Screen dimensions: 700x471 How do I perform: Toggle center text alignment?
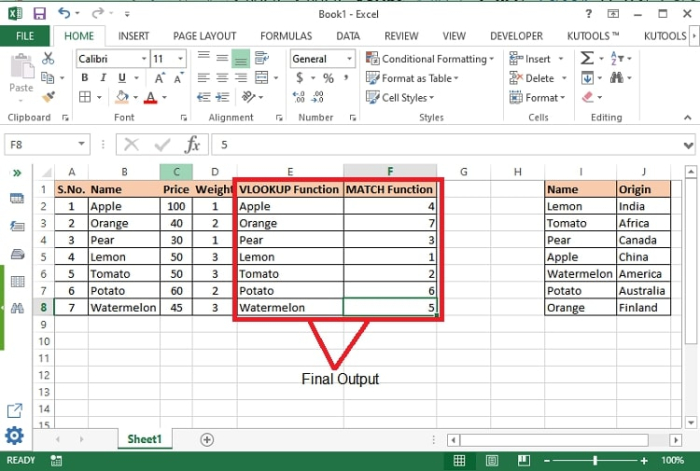pyautogui.click(x=222, y=78)
